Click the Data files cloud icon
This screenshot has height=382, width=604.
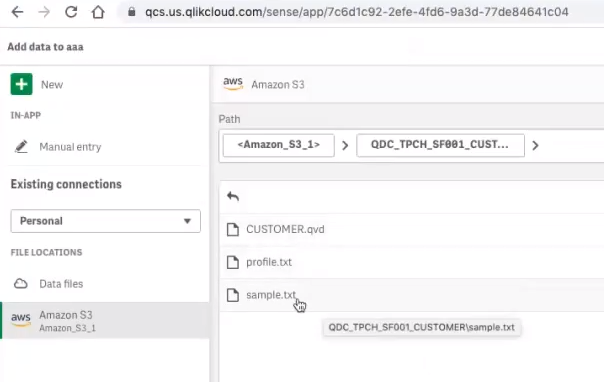tap(21, 284)
